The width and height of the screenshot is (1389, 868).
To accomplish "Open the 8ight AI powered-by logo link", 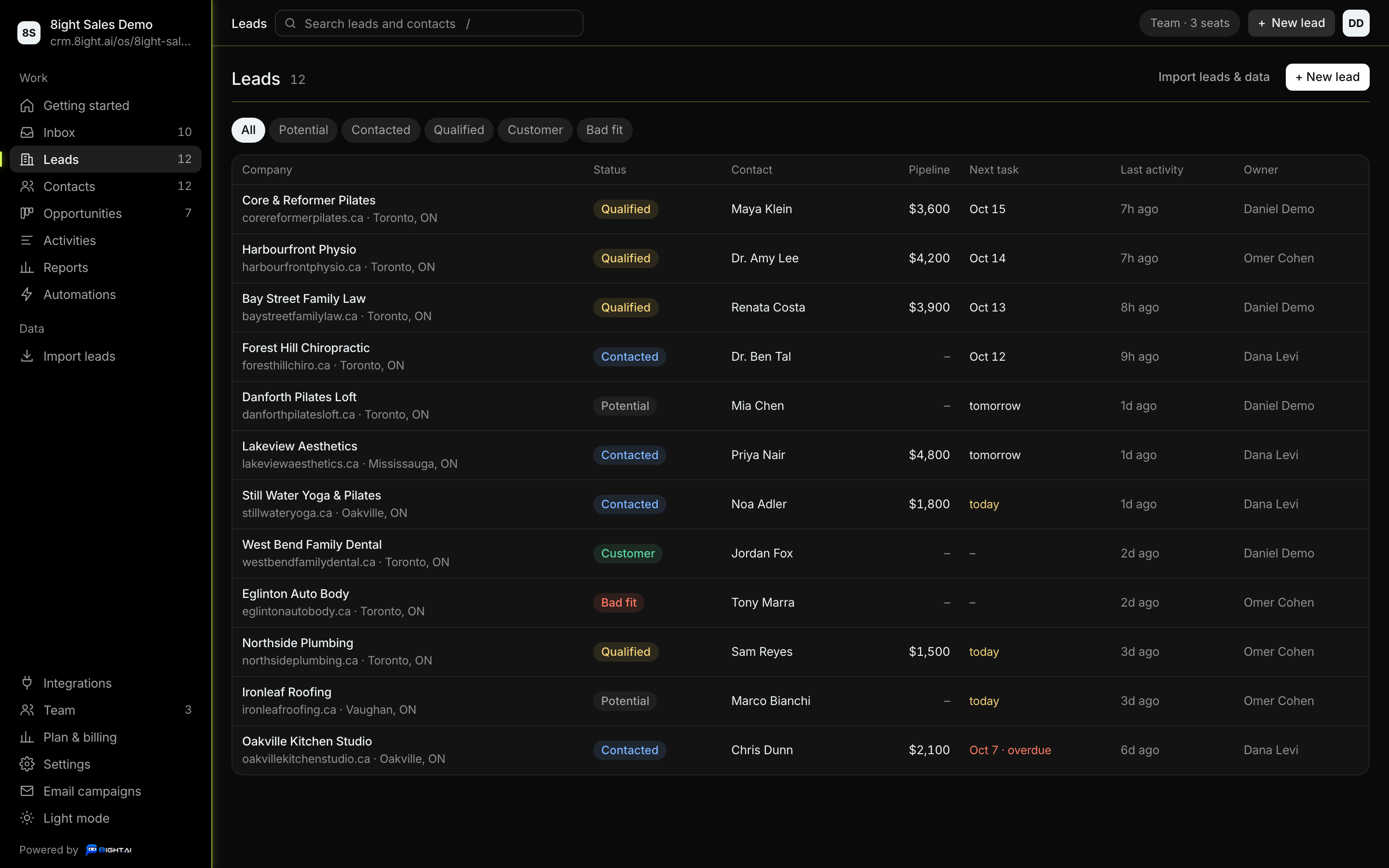I will click(x=109, y=850).
